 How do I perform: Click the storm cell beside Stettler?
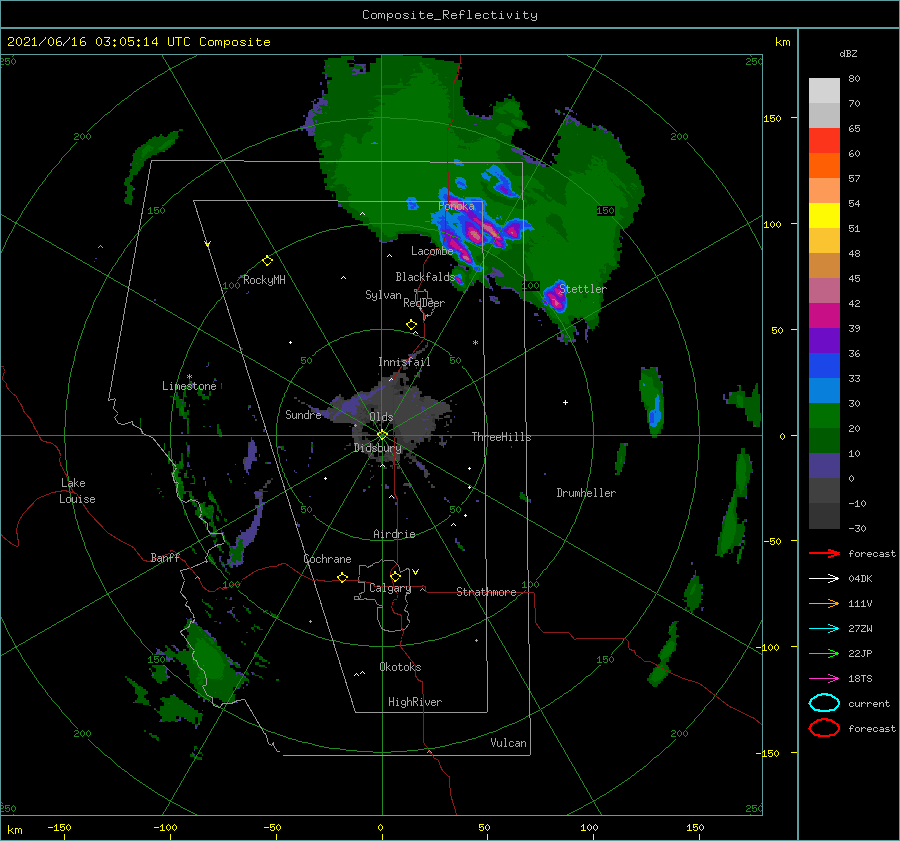pos(554,296)
